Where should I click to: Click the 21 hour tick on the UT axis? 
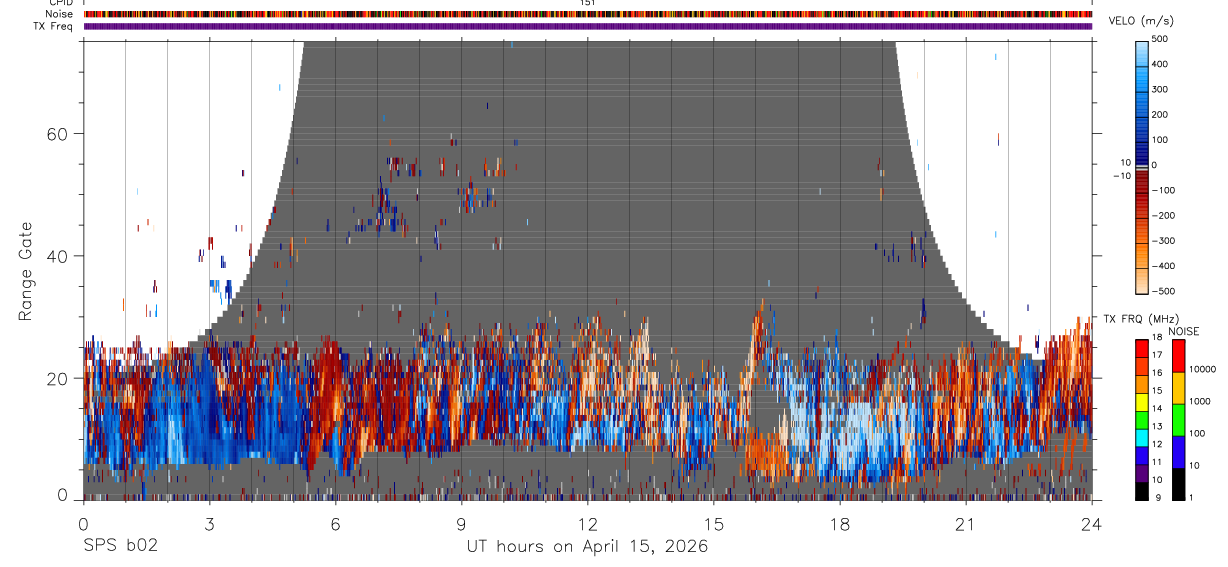pyautogui.click(x=966, y=523)
